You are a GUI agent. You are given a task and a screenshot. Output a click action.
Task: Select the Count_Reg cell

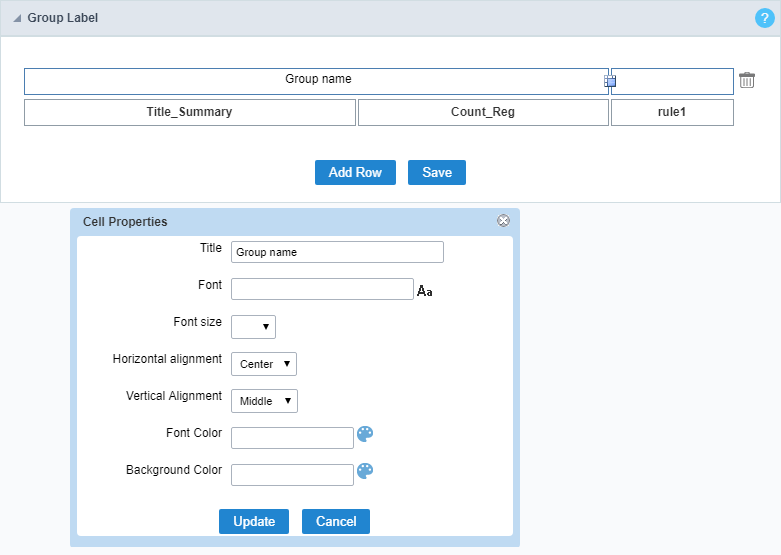pos(483,113)
